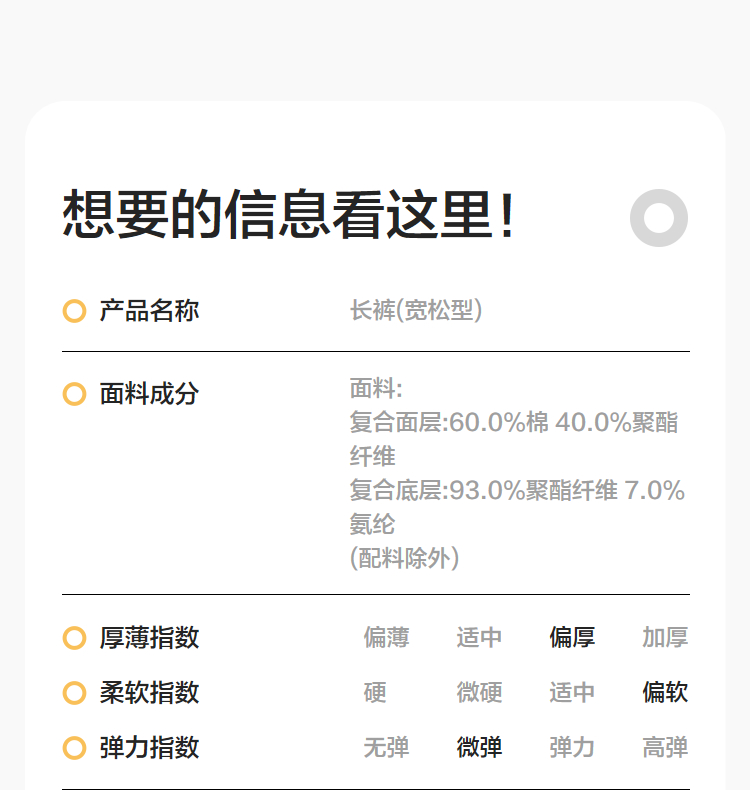The height and width of the screenshot is (790, 750).
Task: Click the 产品名称 label
Action: coord(149,311)
